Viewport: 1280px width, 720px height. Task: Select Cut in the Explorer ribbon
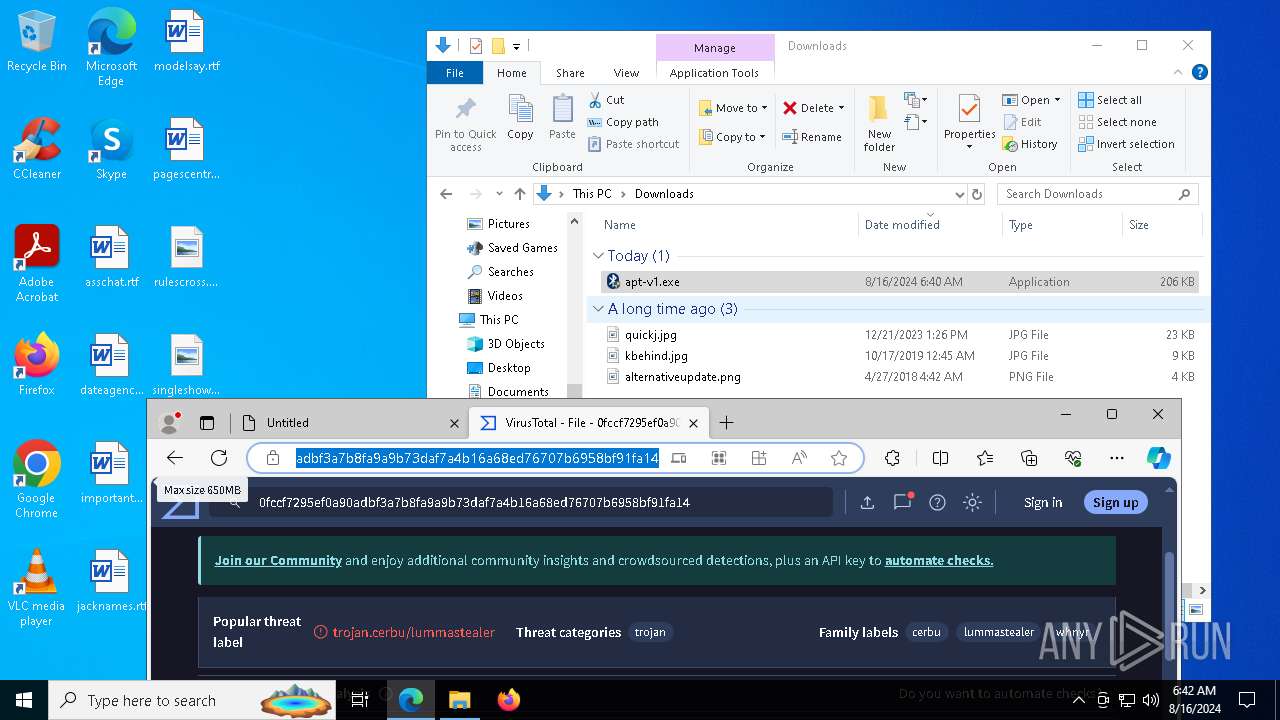pos(606,100)
